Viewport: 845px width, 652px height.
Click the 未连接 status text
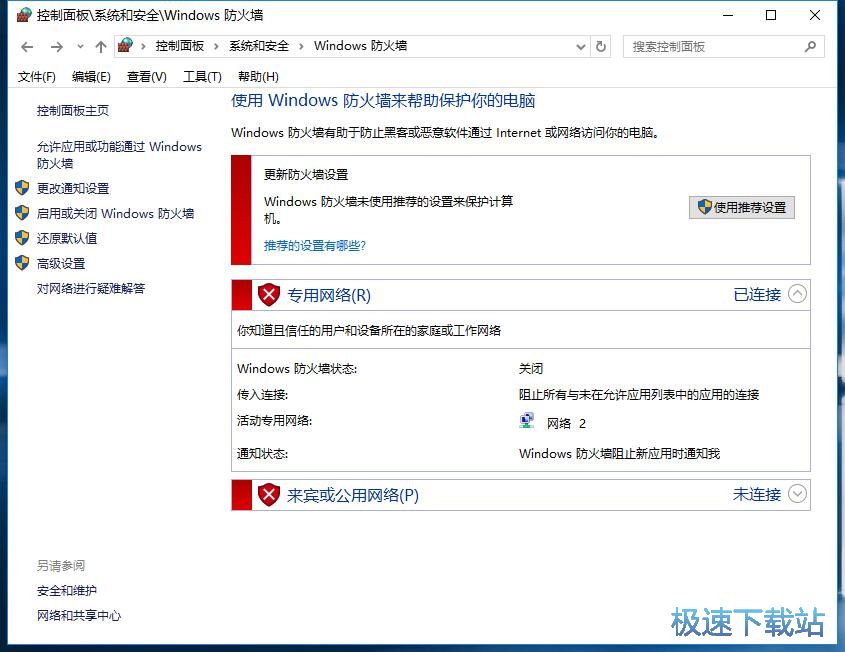[x=757, y=495]
